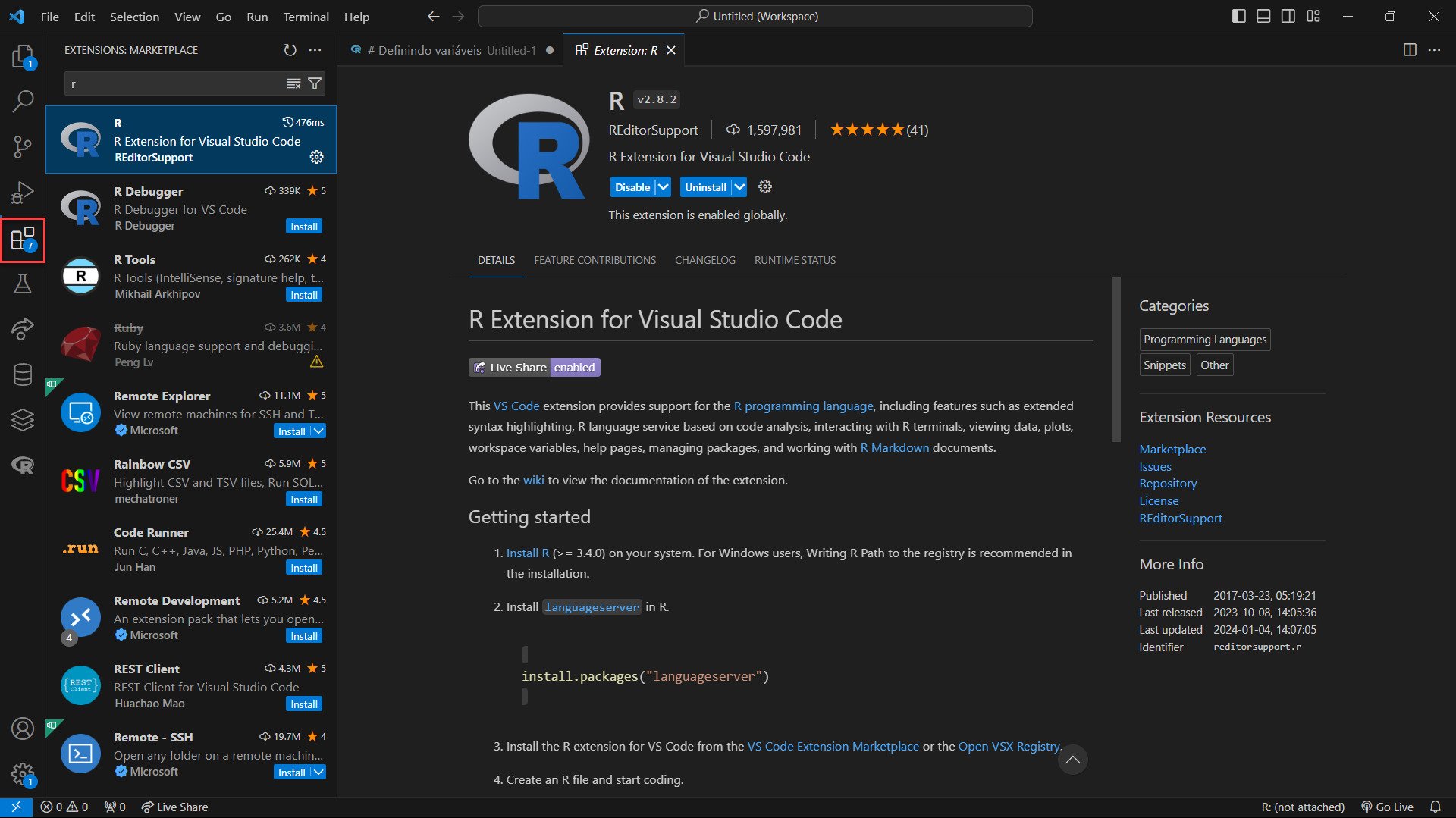
Task: Expand Remote Explorer Install dropdown arrow
Action: coord(318,431)
